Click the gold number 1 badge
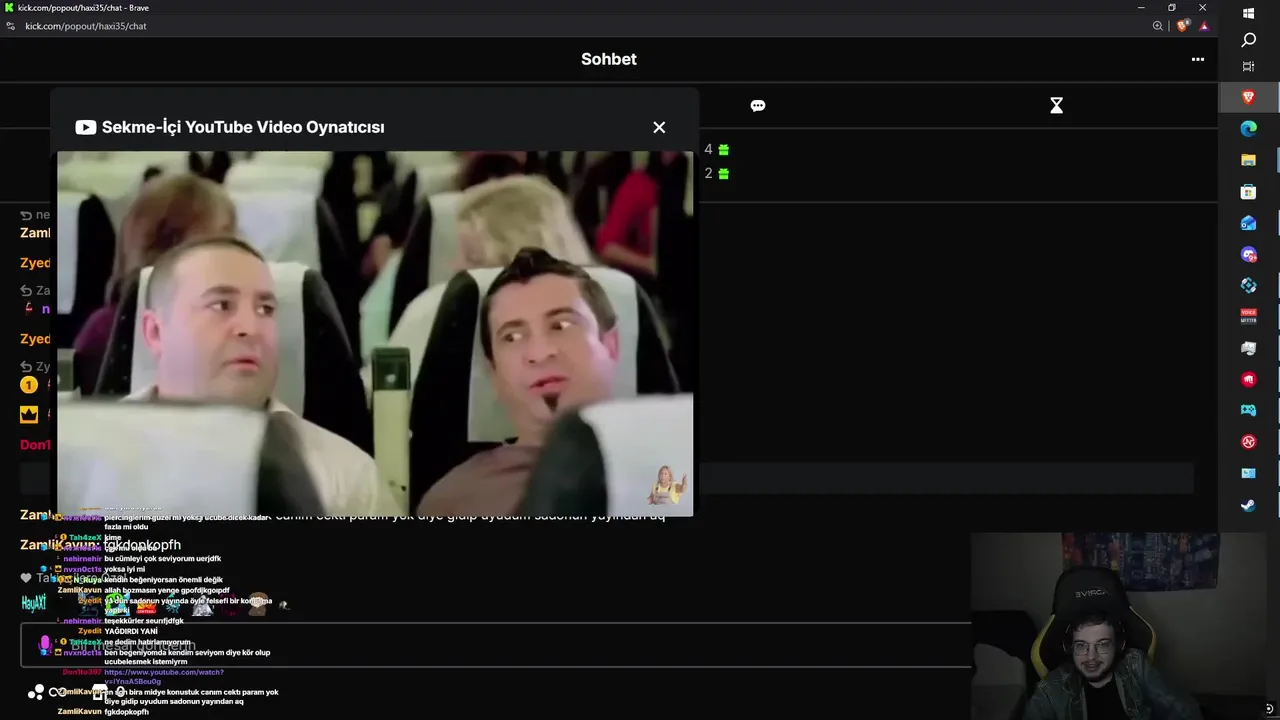Viewport: 1280px width, 720px height. click(29, 385)
